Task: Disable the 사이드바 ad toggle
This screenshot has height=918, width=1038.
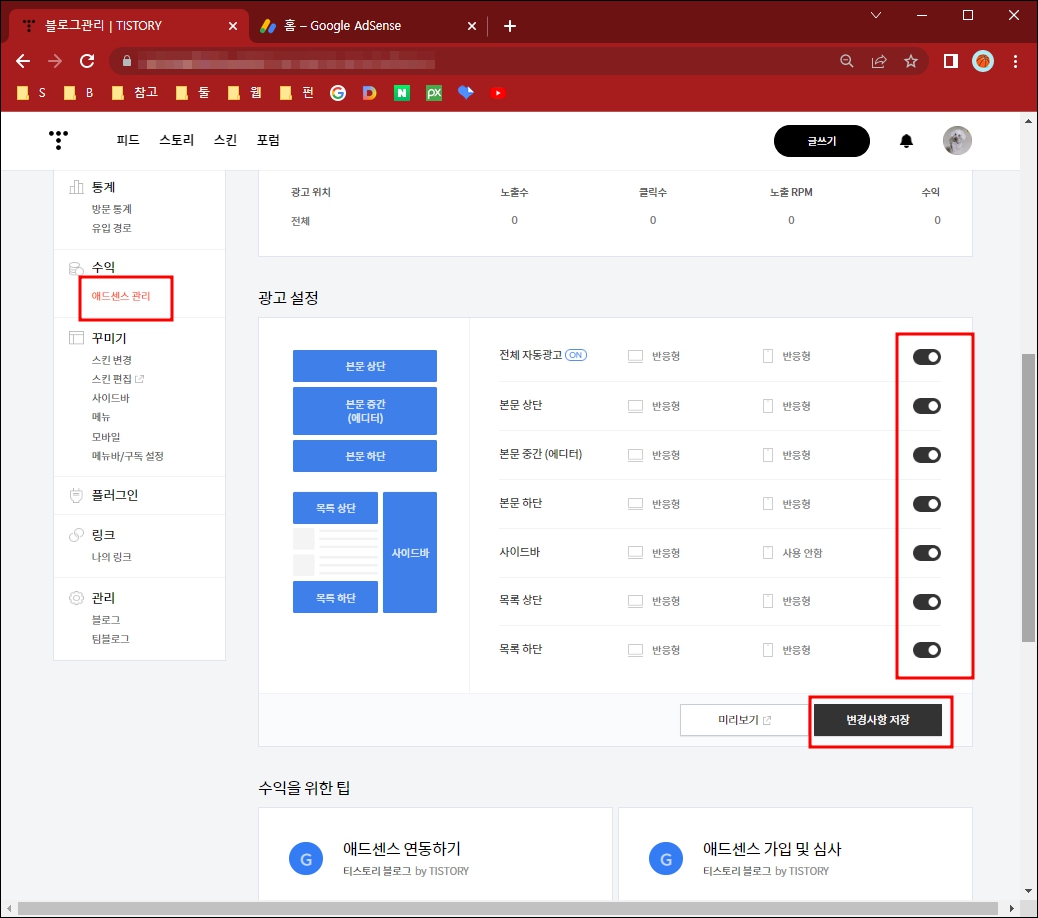Action: pos(925,552)
